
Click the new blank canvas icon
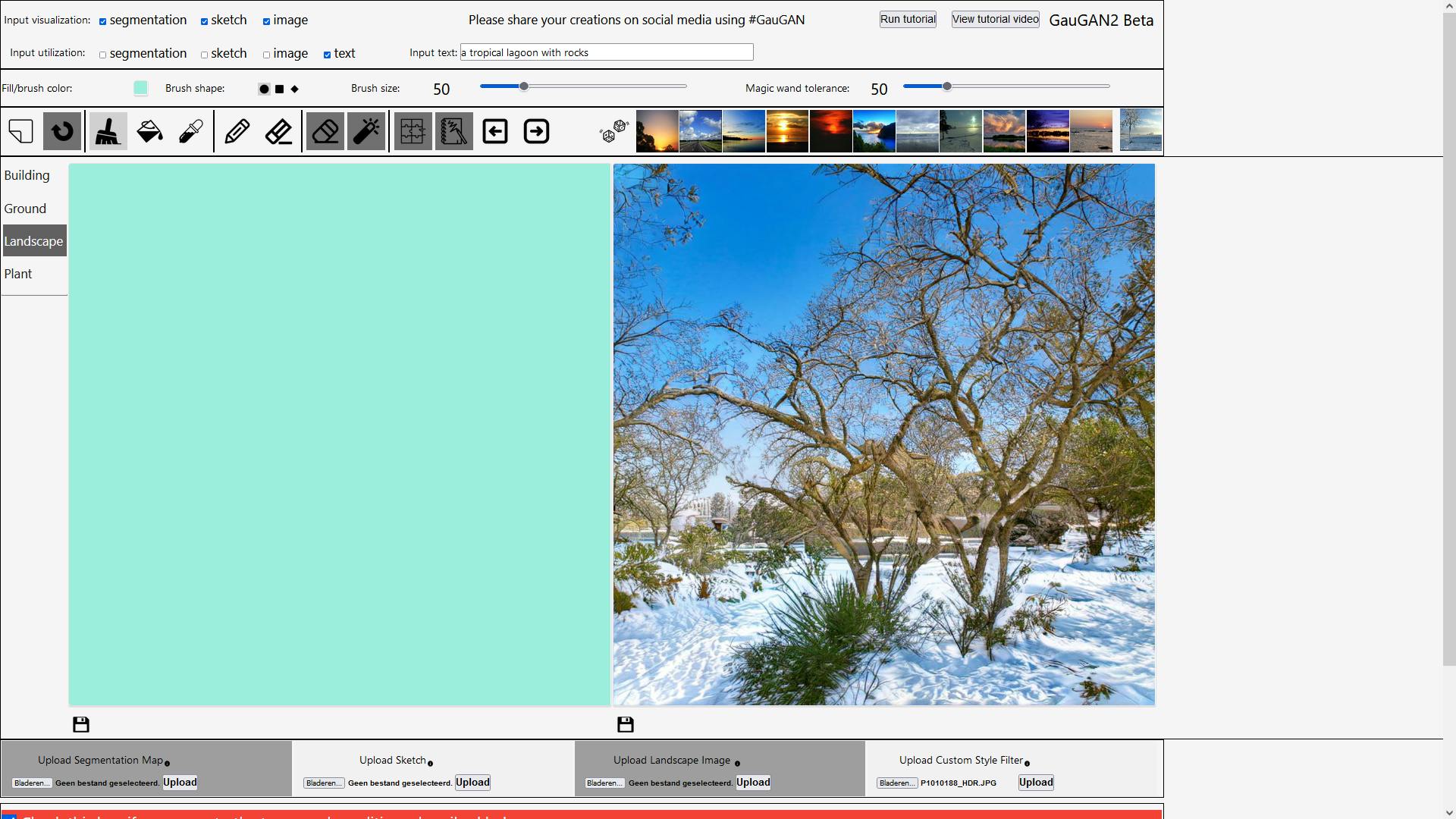click(x=21, y=131)
